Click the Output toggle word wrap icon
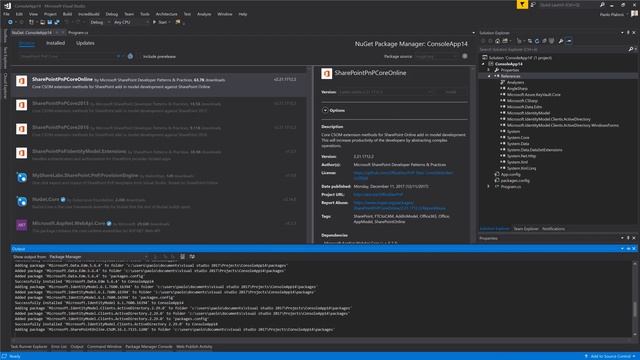Viewport: 640px width, 360px height. coord(192,257)
